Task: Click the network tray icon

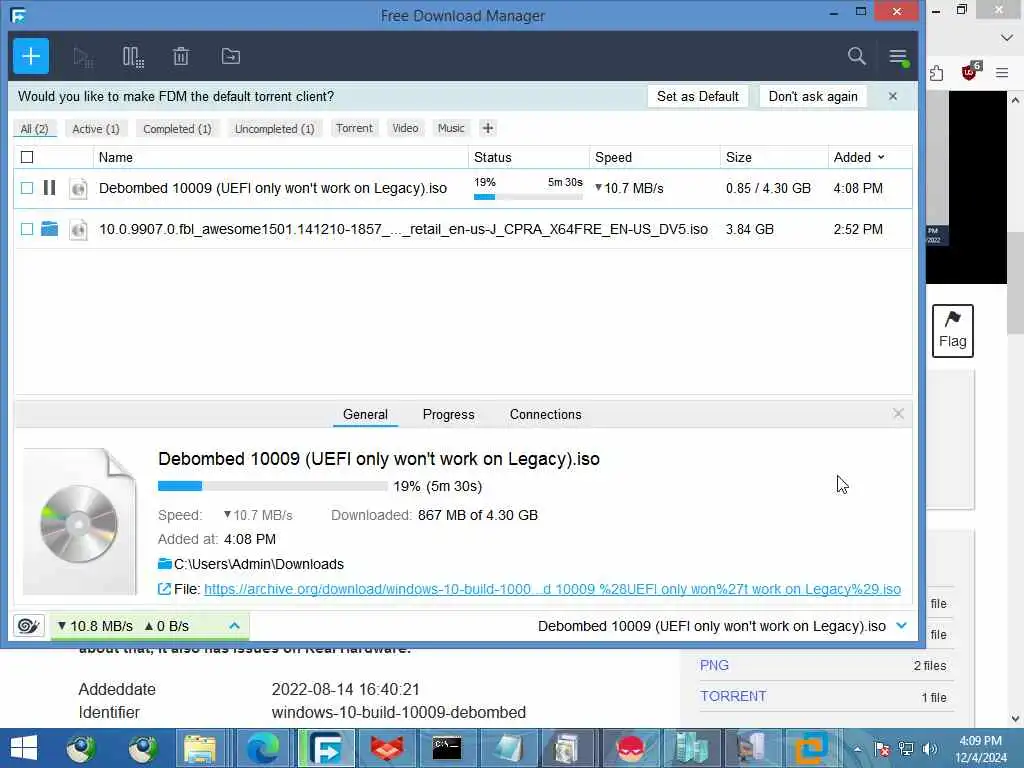Action: [x=906, y=749]
